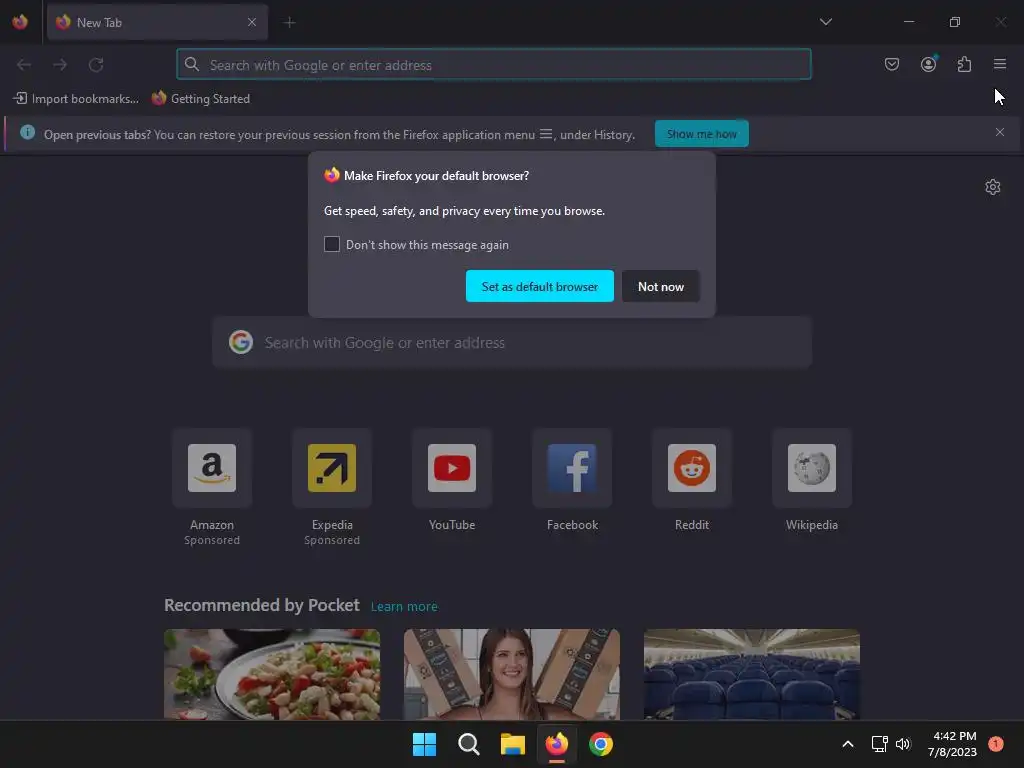Open the network tray icon
This screenshot has height=768, width=1024.
point(879,744)
